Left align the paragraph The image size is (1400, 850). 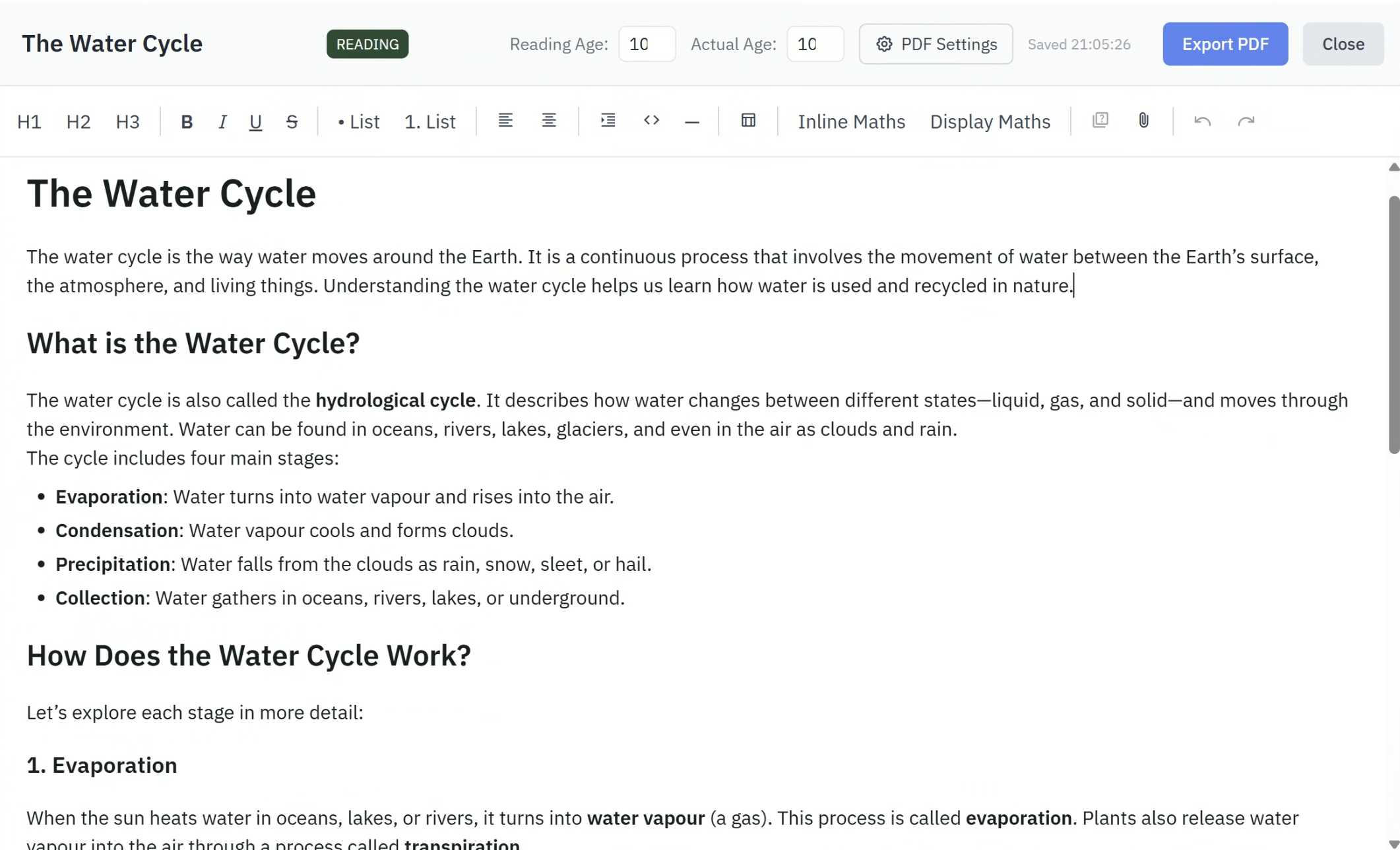pos(505,121)
